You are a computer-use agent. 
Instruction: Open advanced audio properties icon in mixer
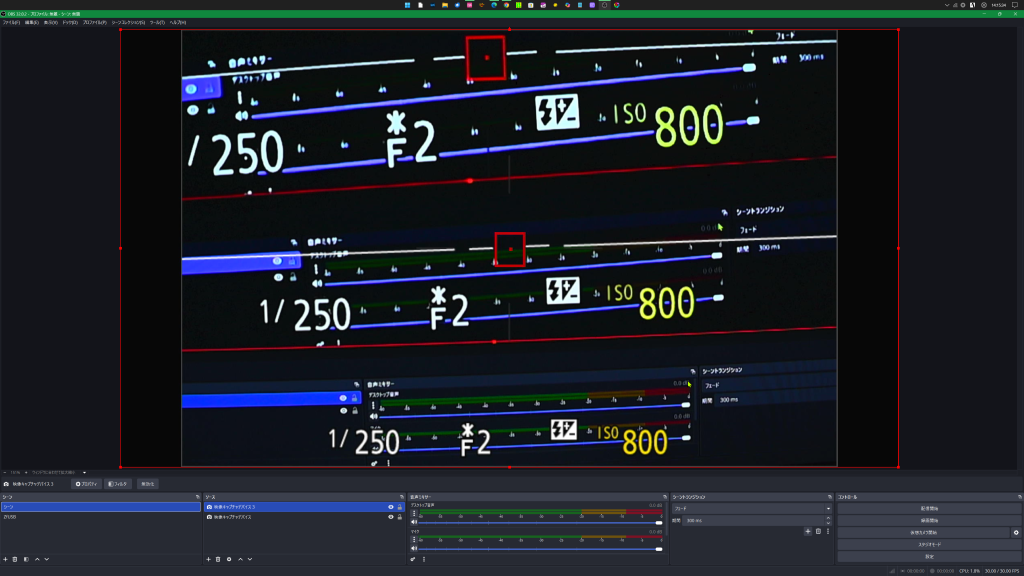(413, 559)
